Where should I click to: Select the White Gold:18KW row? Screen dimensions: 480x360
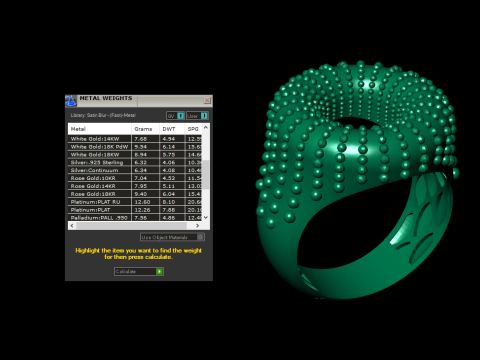[135, 155]
